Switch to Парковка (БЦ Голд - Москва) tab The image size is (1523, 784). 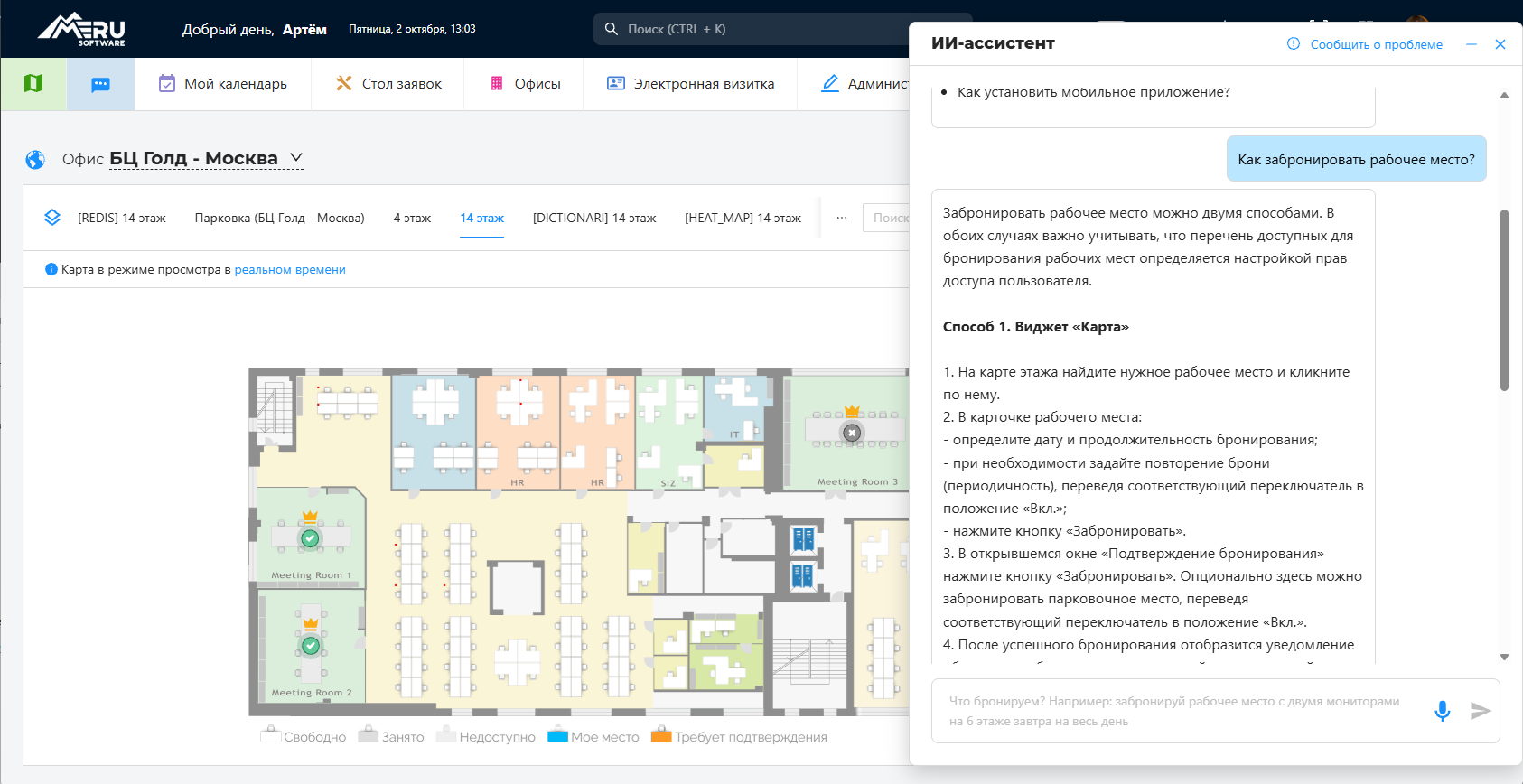pos(280,218)
